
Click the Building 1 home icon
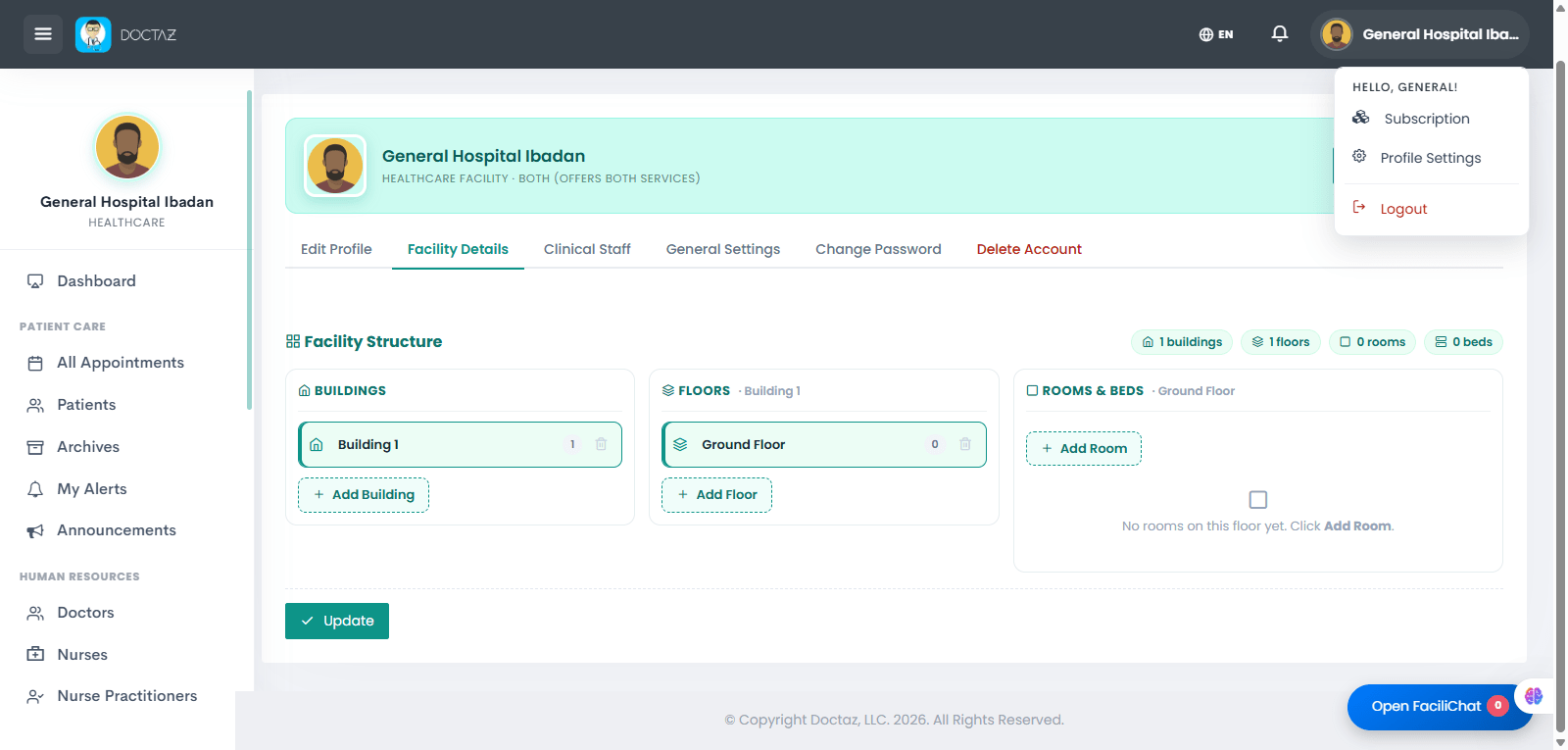click(x=317, y=445)
